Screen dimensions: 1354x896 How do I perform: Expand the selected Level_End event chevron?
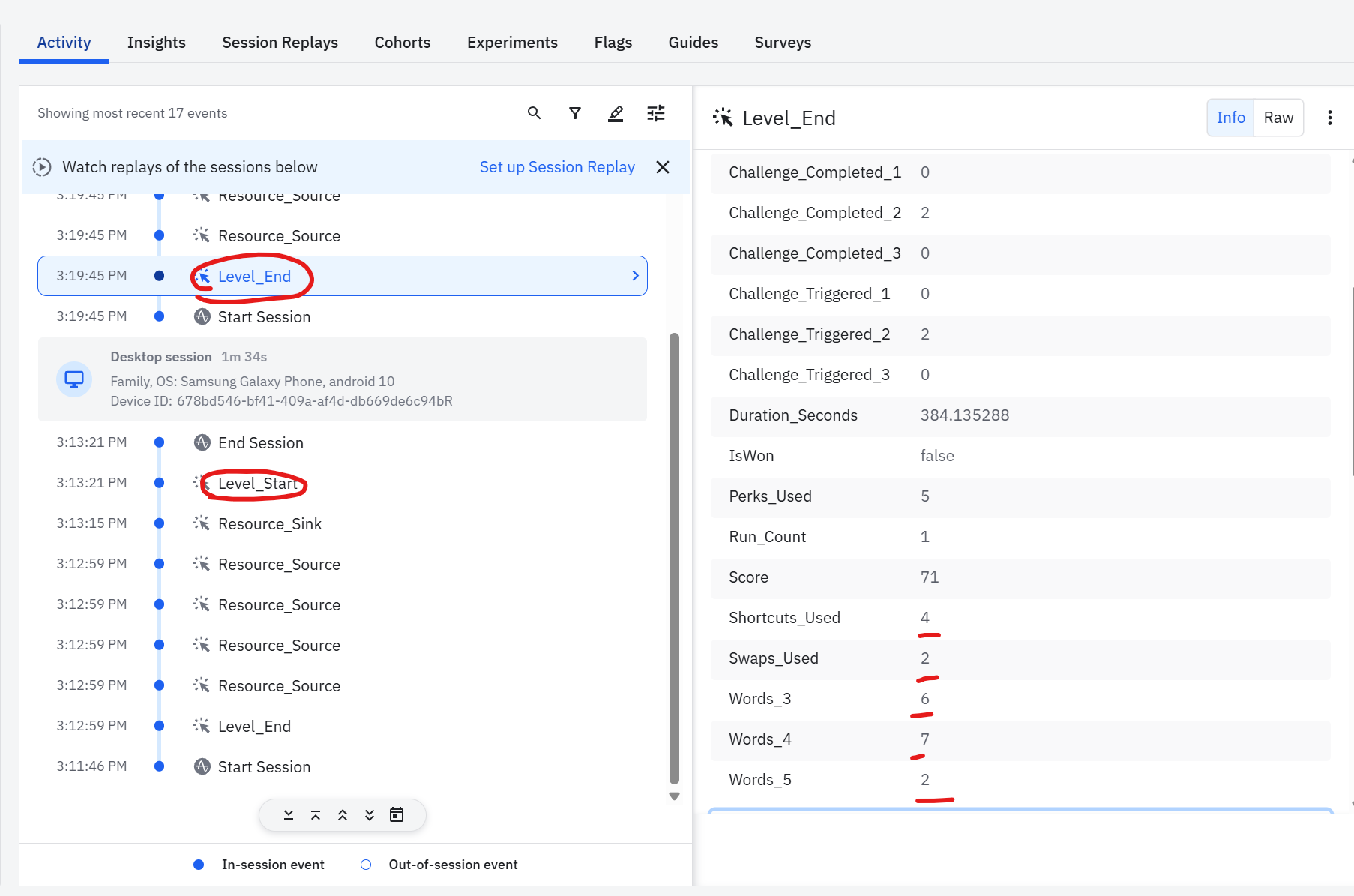point(635,276)
